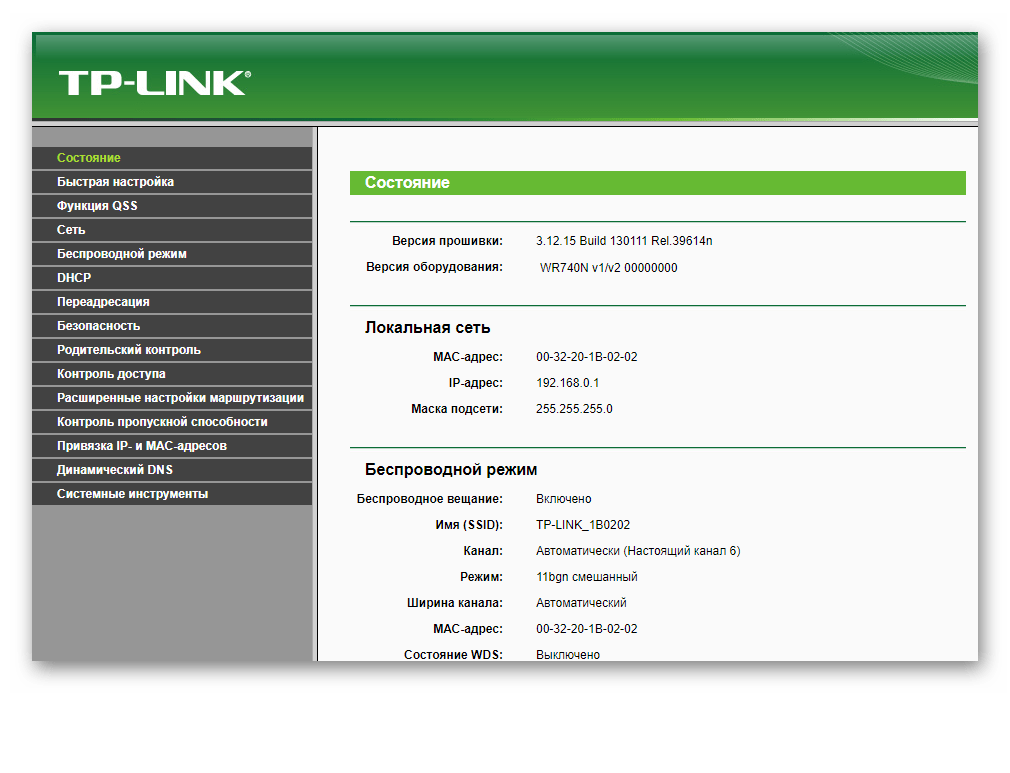Viewport: 1010px width, 773px height.
Task: Go to Безопасность menu
Action: (x=98, y=326)
